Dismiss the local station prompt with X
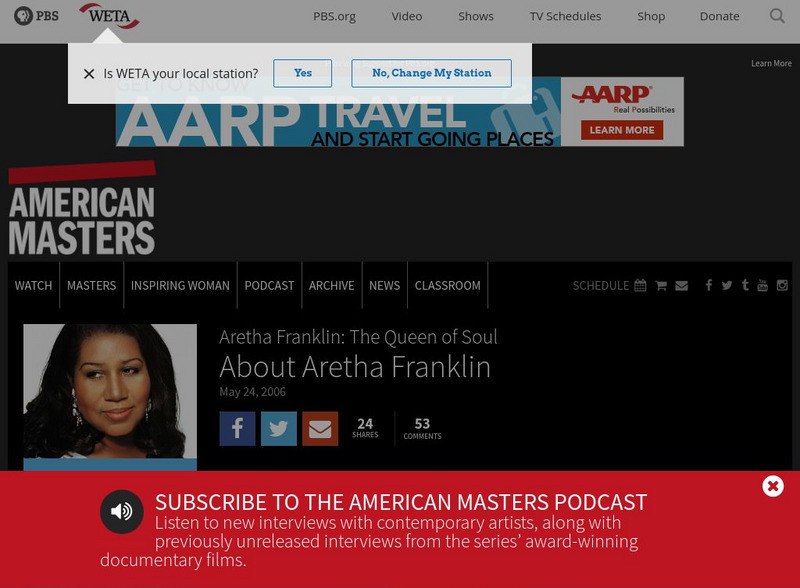This screenshot has height=588, width=800. click(89, 74)
